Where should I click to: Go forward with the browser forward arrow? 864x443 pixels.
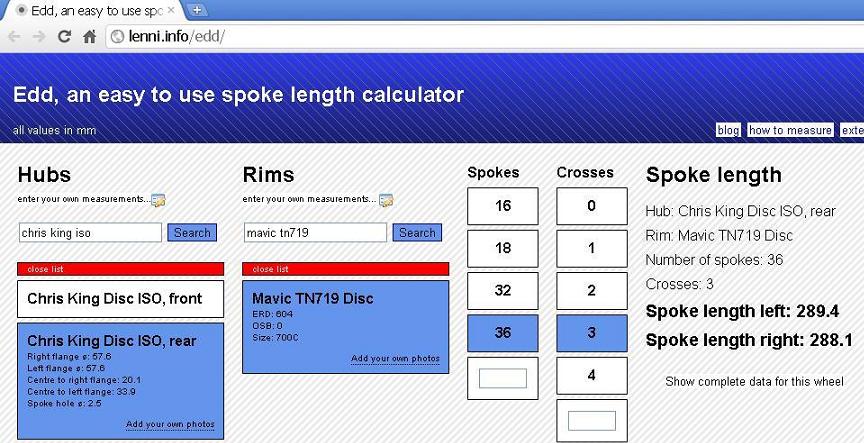point(39,37)
